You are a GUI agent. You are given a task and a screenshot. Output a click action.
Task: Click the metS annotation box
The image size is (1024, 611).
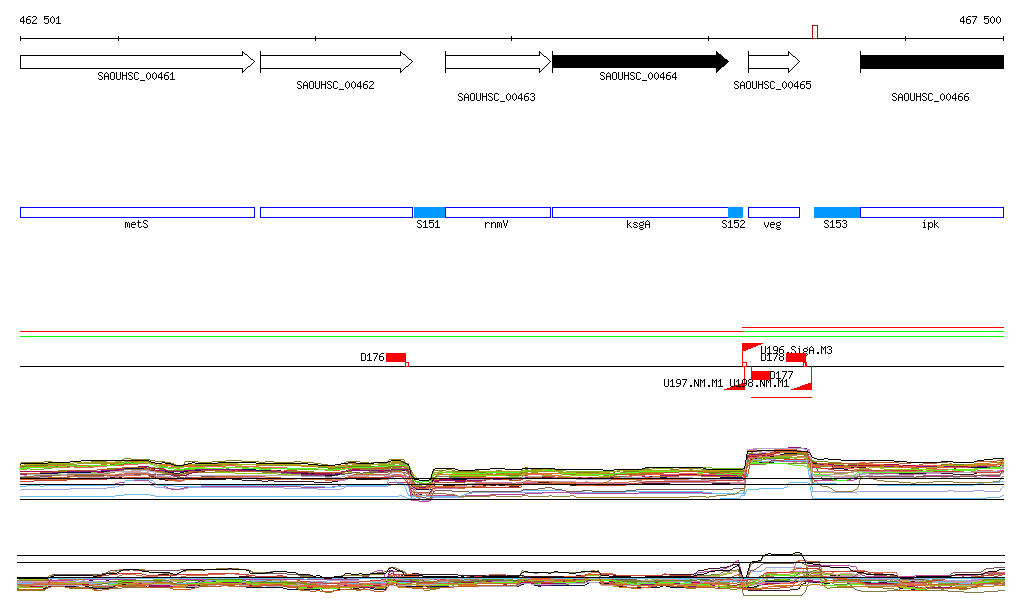click(137, 212)
